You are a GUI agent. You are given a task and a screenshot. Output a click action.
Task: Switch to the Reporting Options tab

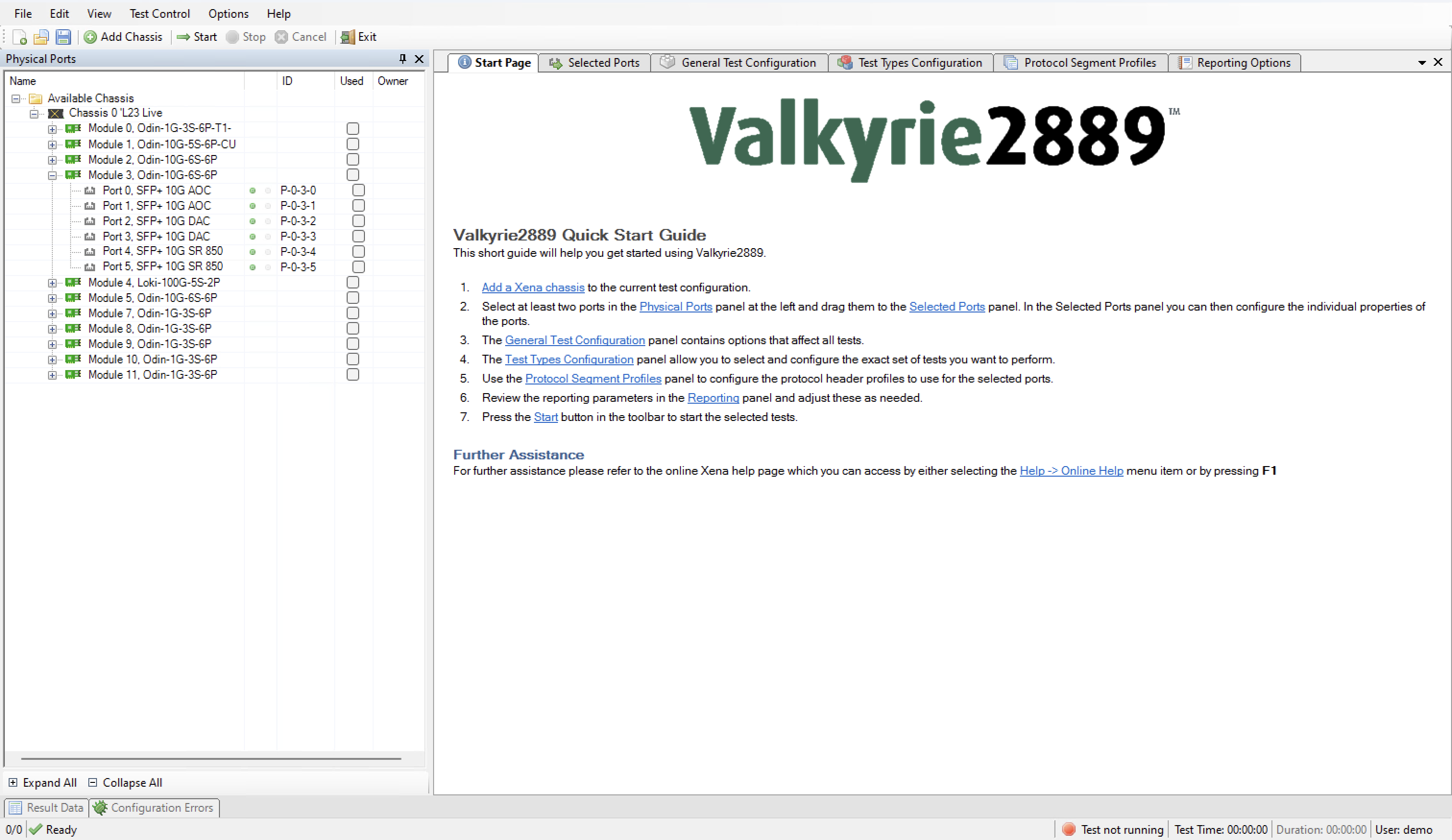coord(1234,63)
